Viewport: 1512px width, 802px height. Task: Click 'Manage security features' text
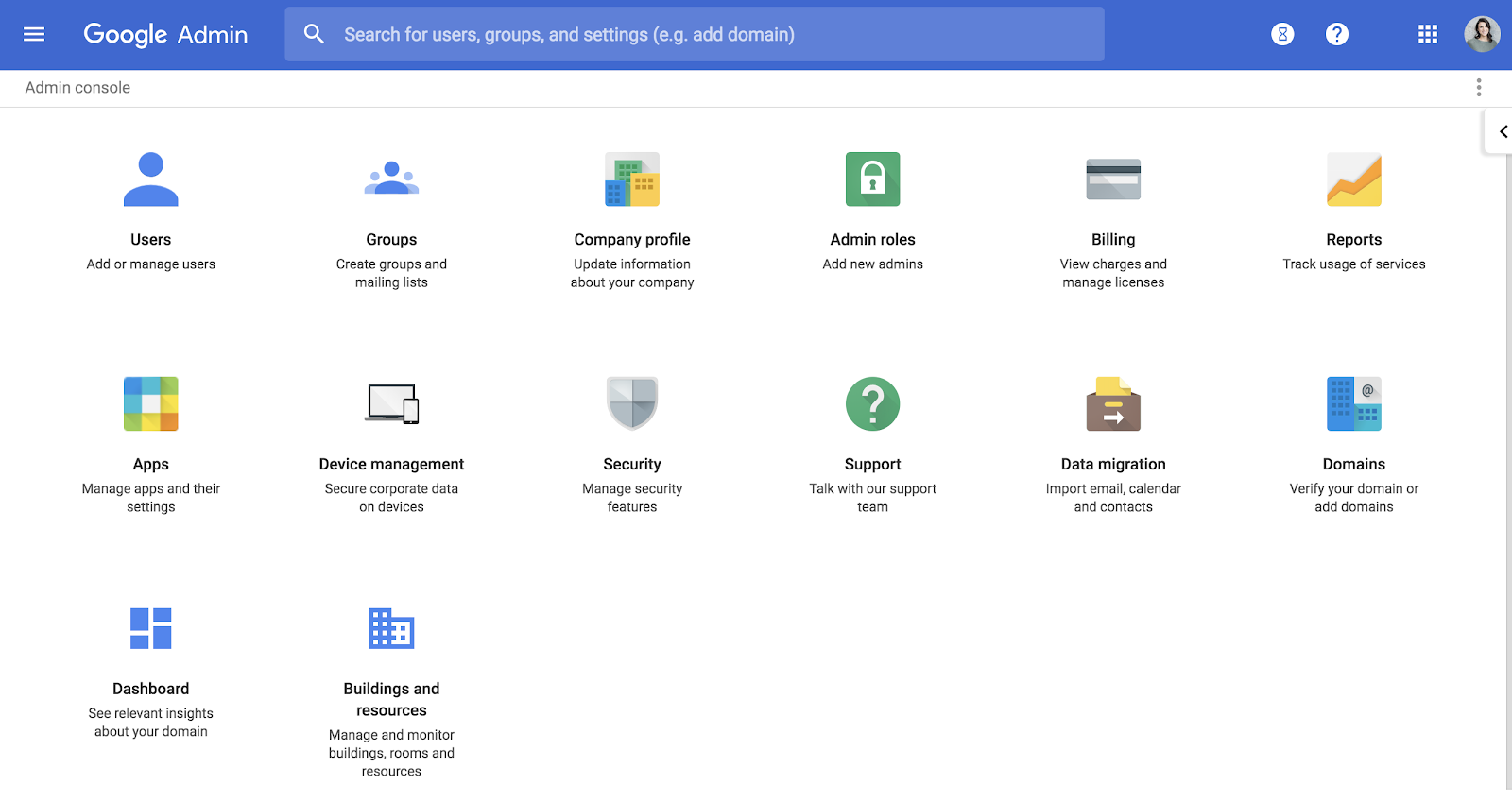[632, 498]
